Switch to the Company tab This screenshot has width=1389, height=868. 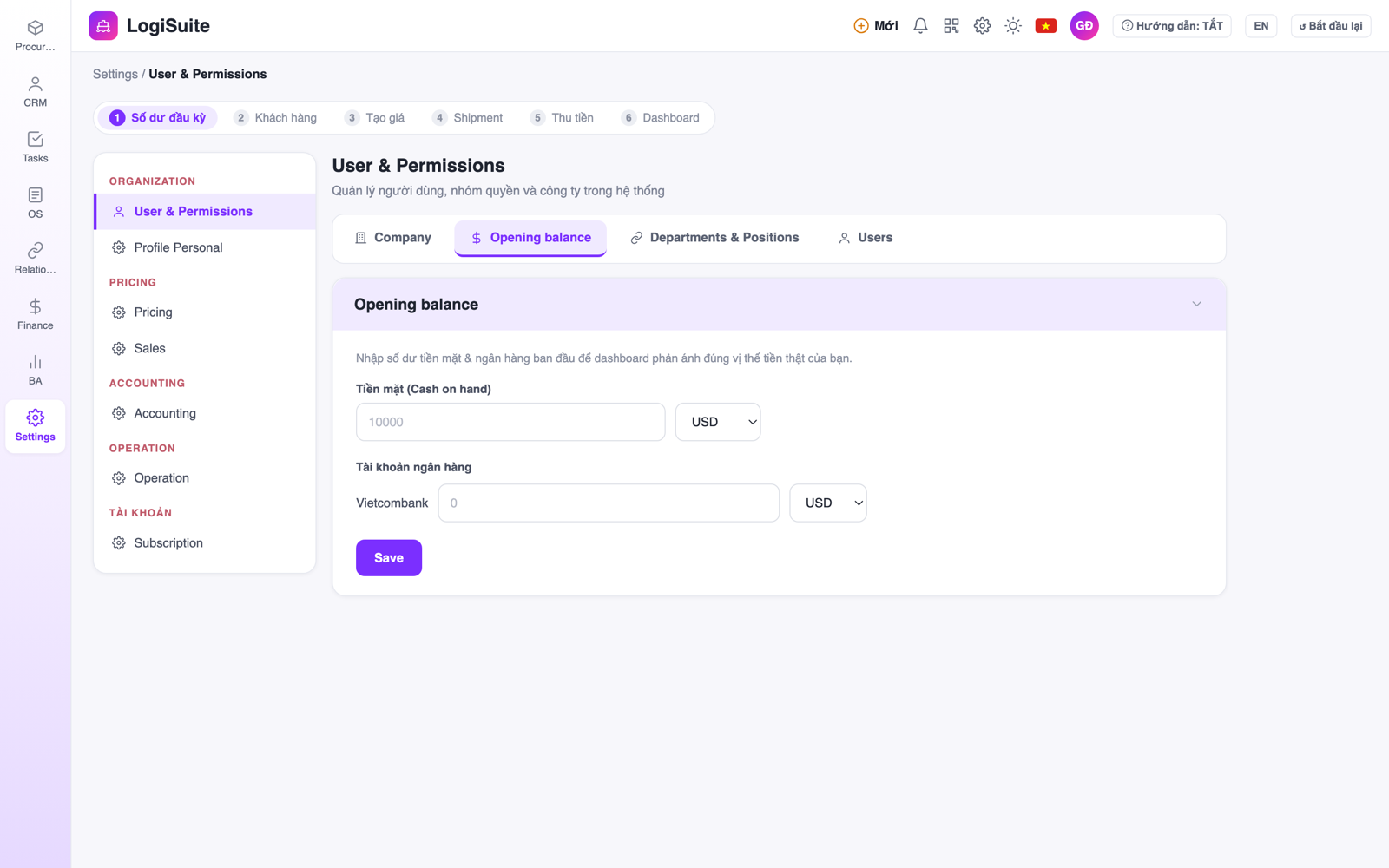point(393,238)
